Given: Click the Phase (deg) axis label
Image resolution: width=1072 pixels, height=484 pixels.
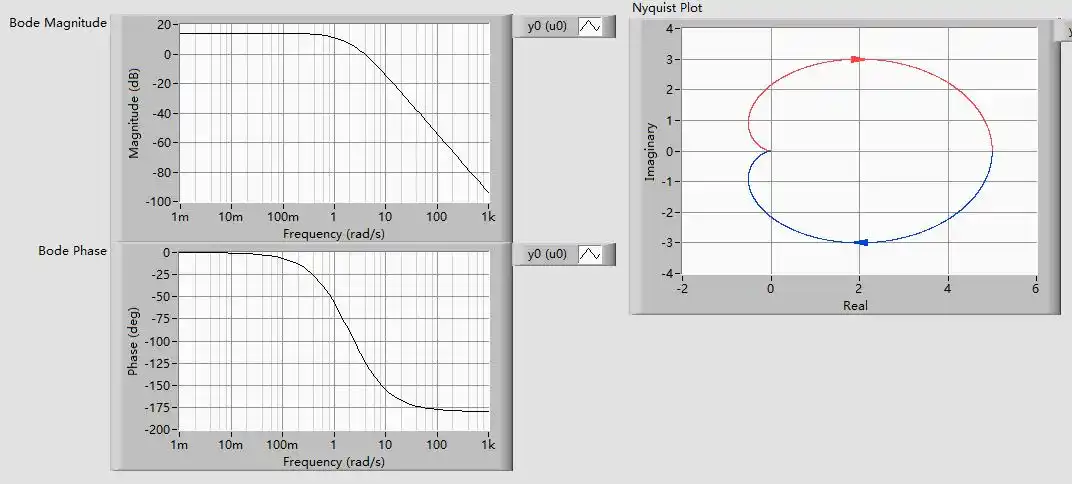Looking at the screenshot, I should coord(133,340).
